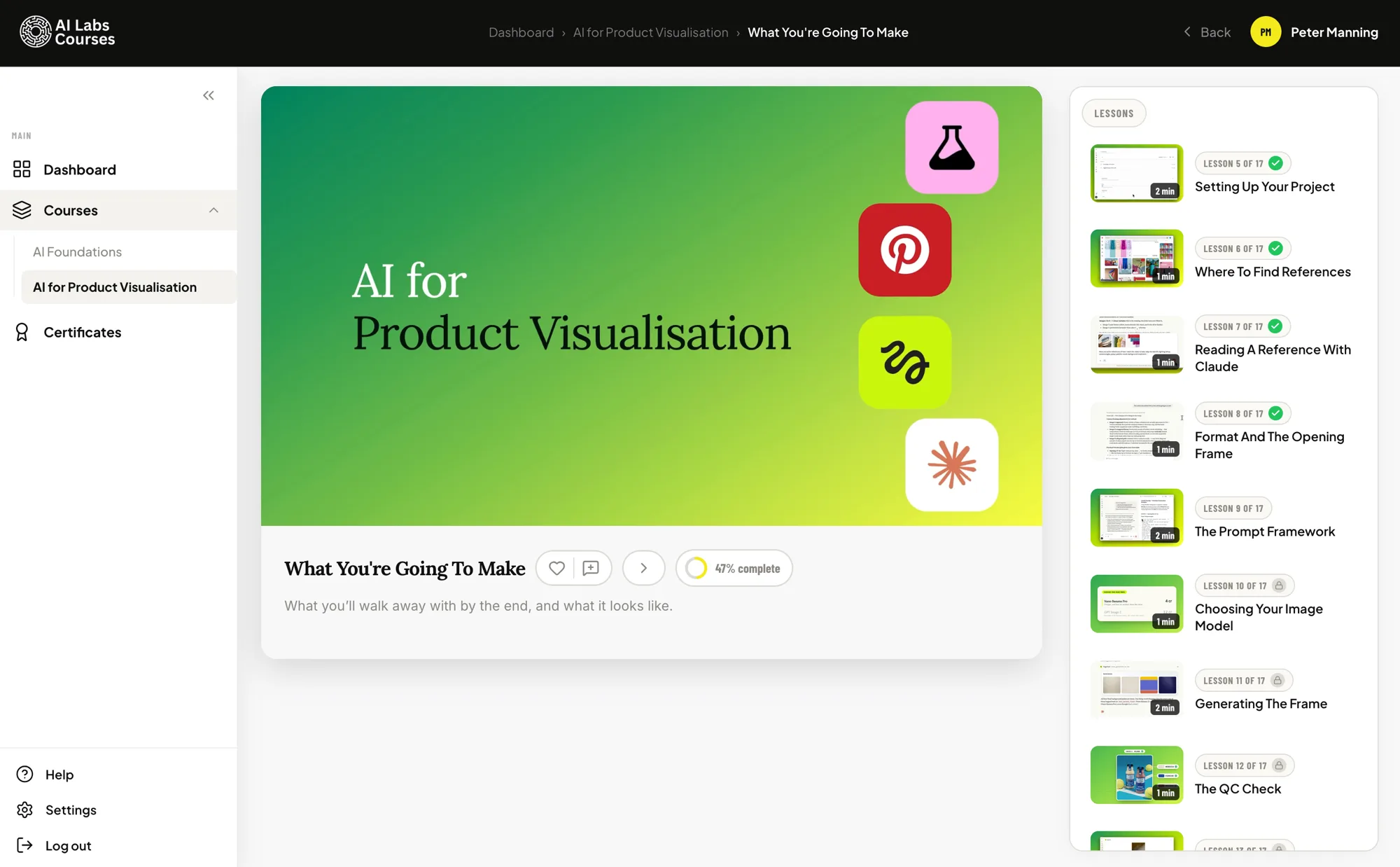Image resolution: width=1400 pixels, height=867 pixels.
Task: Click Lesson 6 green completed checkmark
Action: click(x=1275, y=249)
